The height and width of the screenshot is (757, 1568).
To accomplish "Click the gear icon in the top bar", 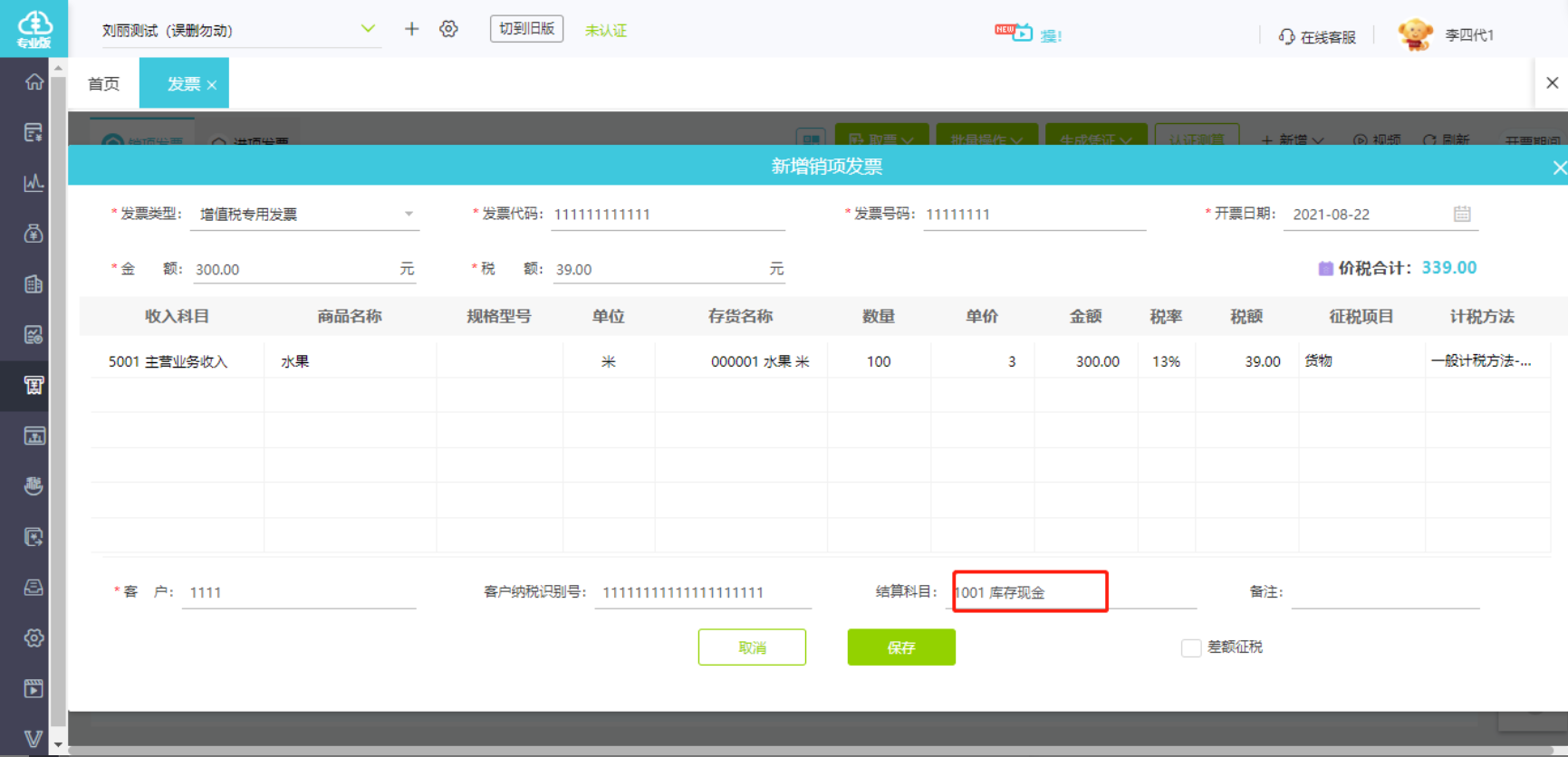I will 448,29.
